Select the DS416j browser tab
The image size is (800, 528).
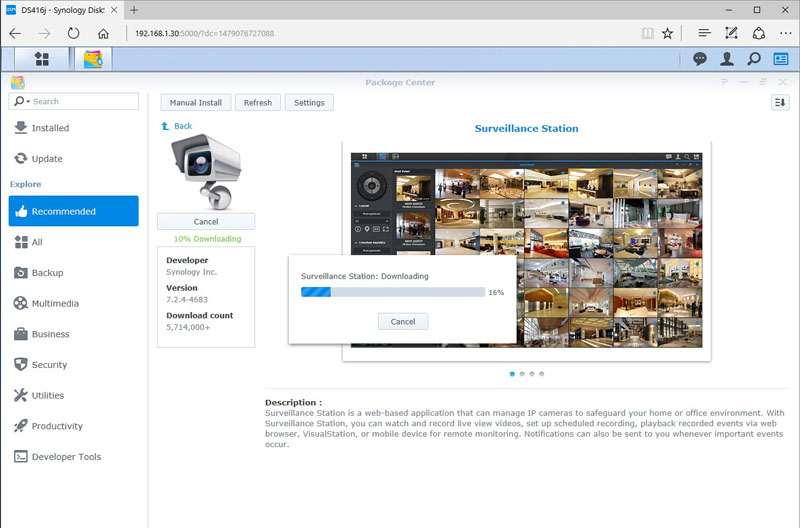(x=62, y=10)
